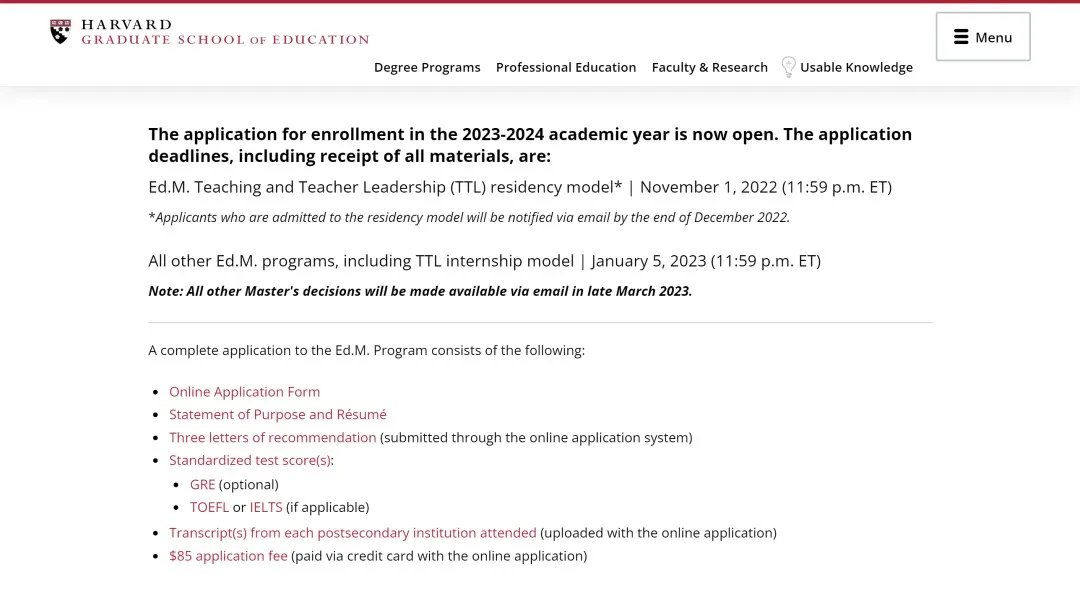
Task: Click the Harvard shield logo icon
Action: (61, 32)
